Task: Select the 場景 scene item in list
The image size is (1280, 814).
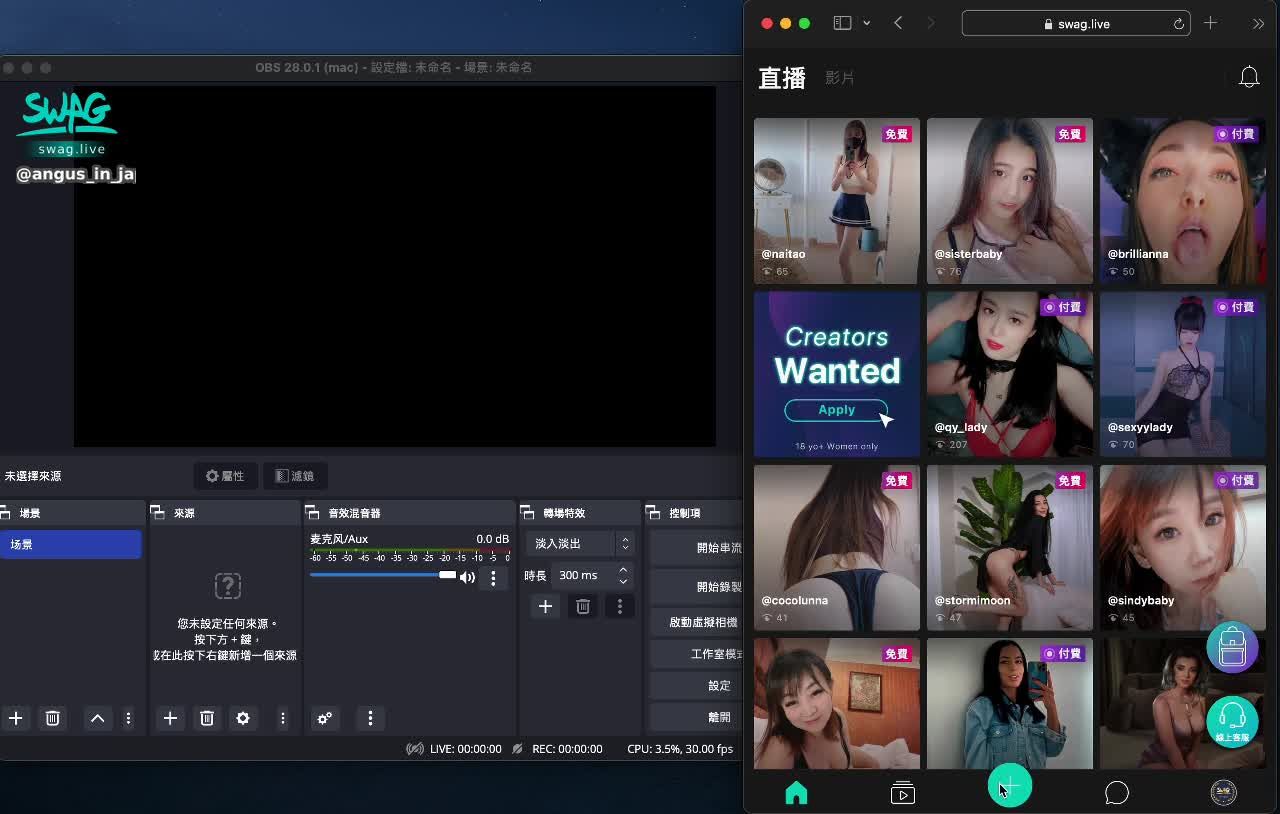Action: tap(70, 544)
